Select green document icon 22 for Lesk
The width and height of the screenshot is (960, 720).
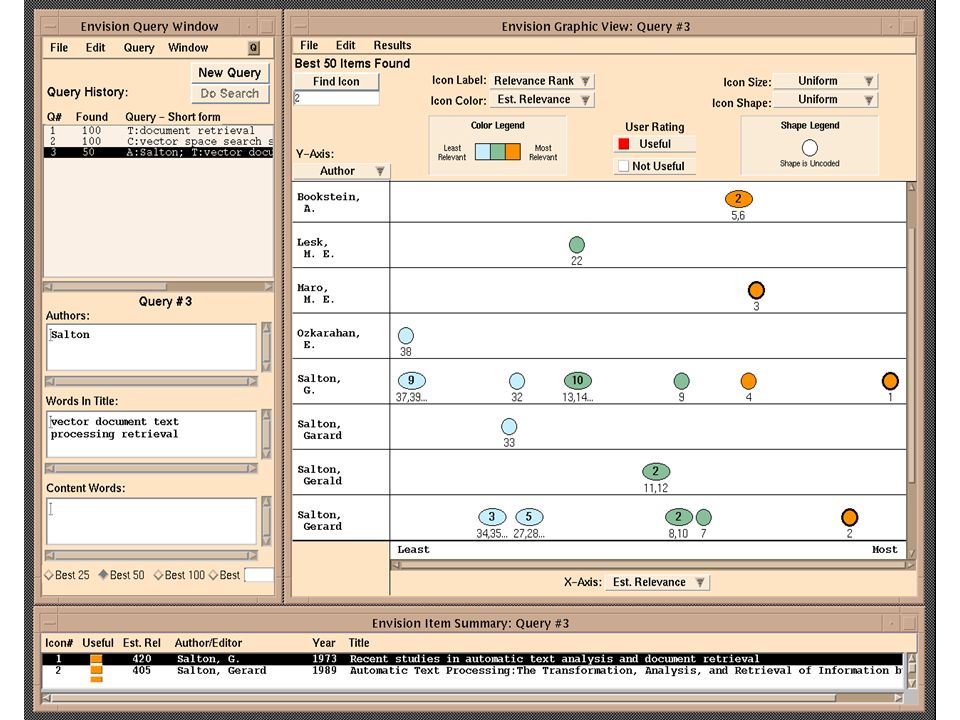pos(577,245)
